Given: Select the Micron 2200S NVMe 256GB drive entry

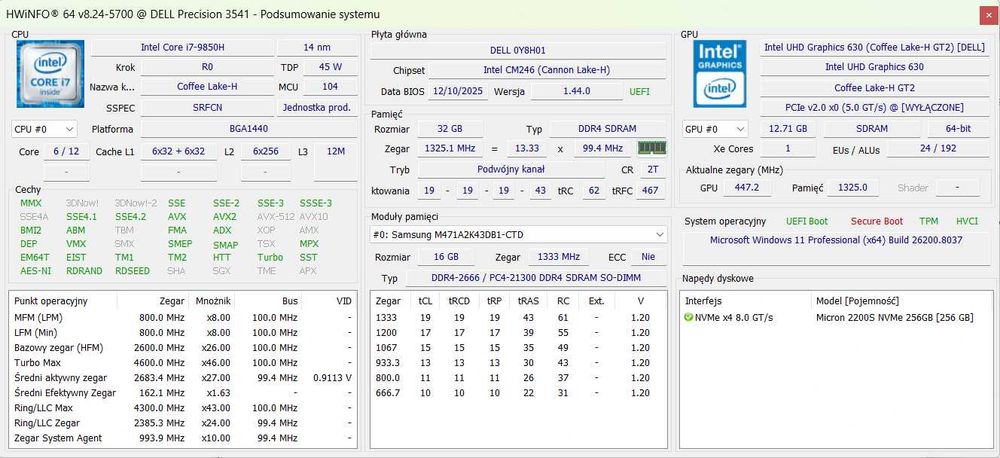Looking at the screenshot, I should pos(895,318).
